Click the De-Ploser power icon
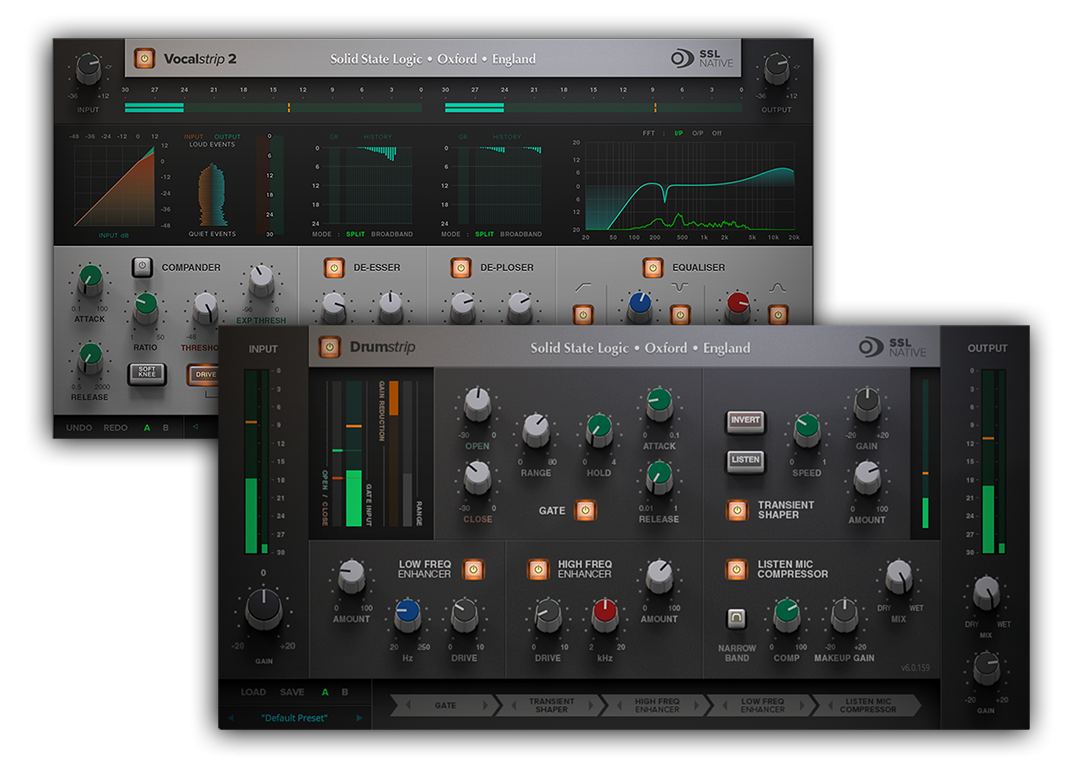The width and height of the screenshot is (1080, 775). point(459,267)
